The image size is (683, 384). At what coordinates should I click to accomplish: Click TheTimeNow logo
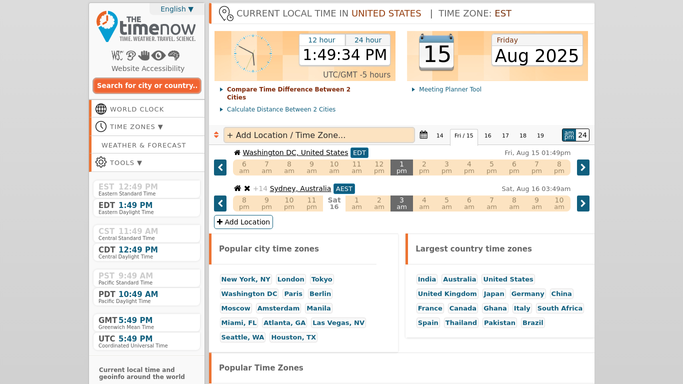(146, 27)
